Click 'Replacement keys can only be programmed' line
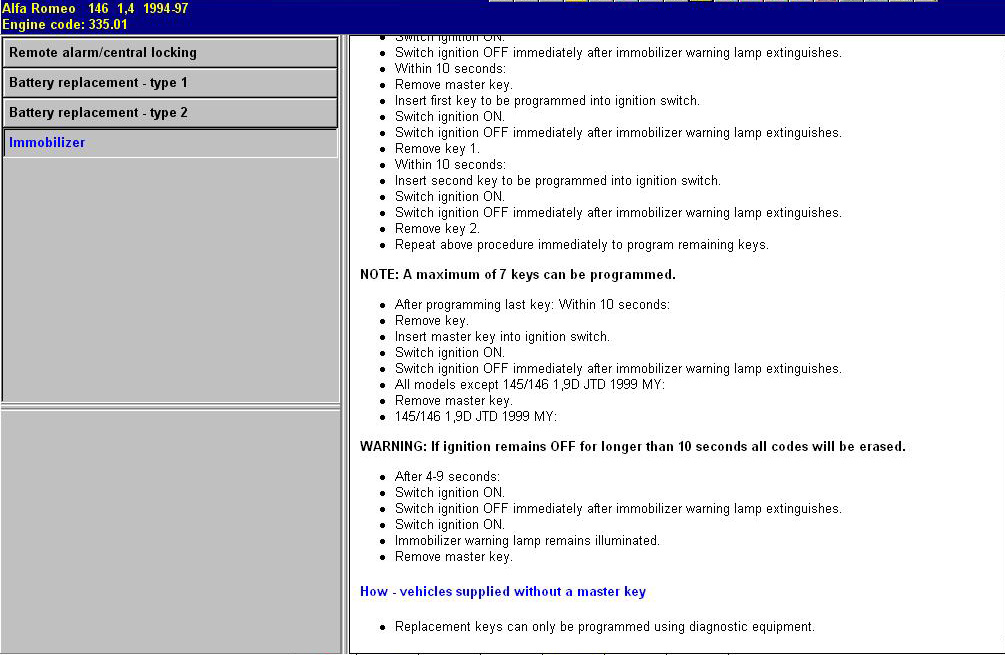The image size is (1005, 655). point(604,626)
